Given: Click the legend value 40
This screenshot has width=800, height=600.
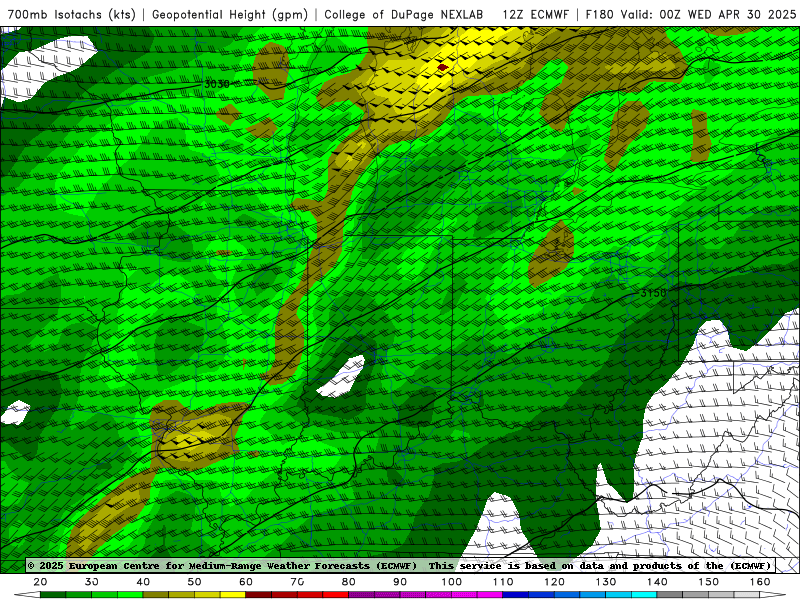Looking at the screenshot, I should 143,582.
